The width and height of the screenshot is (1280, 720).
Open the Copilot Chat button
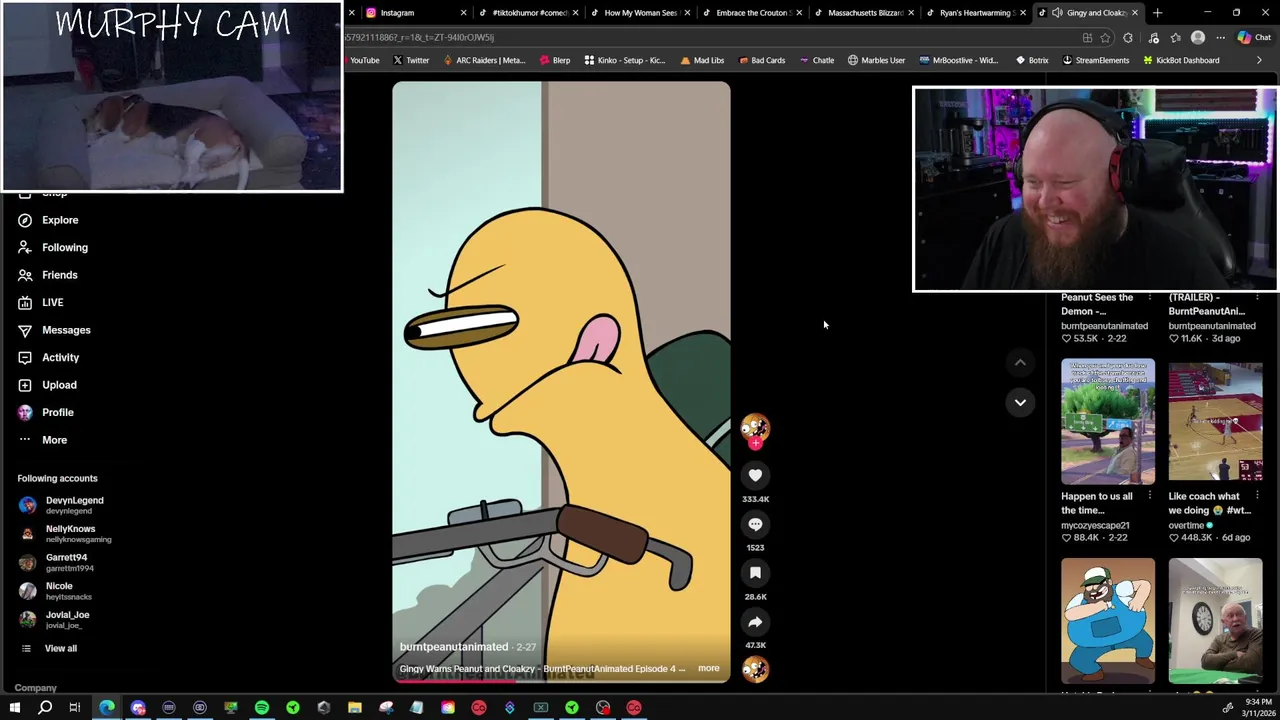point(1254,38)
